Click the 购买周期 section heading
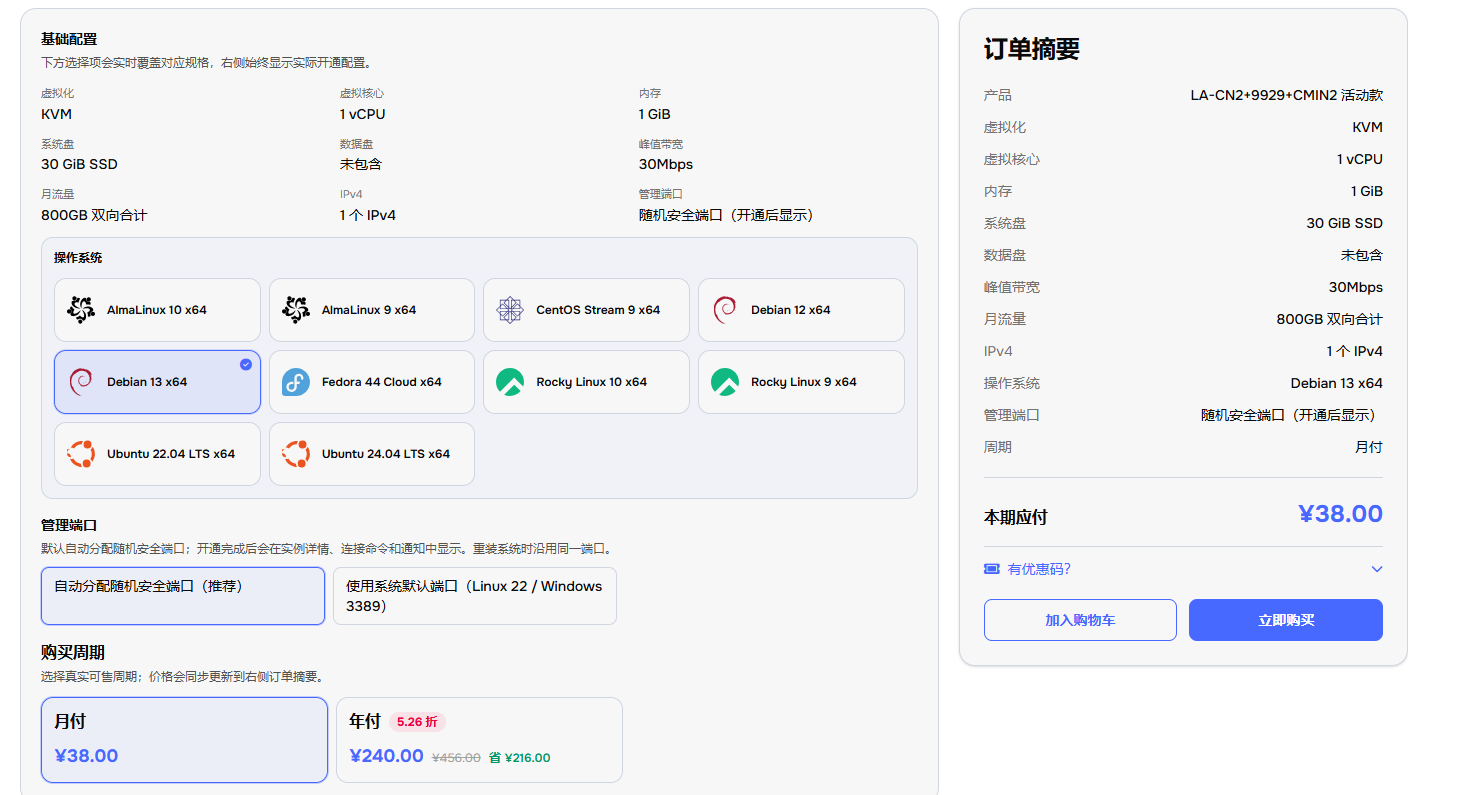 [x=73, y=653]
